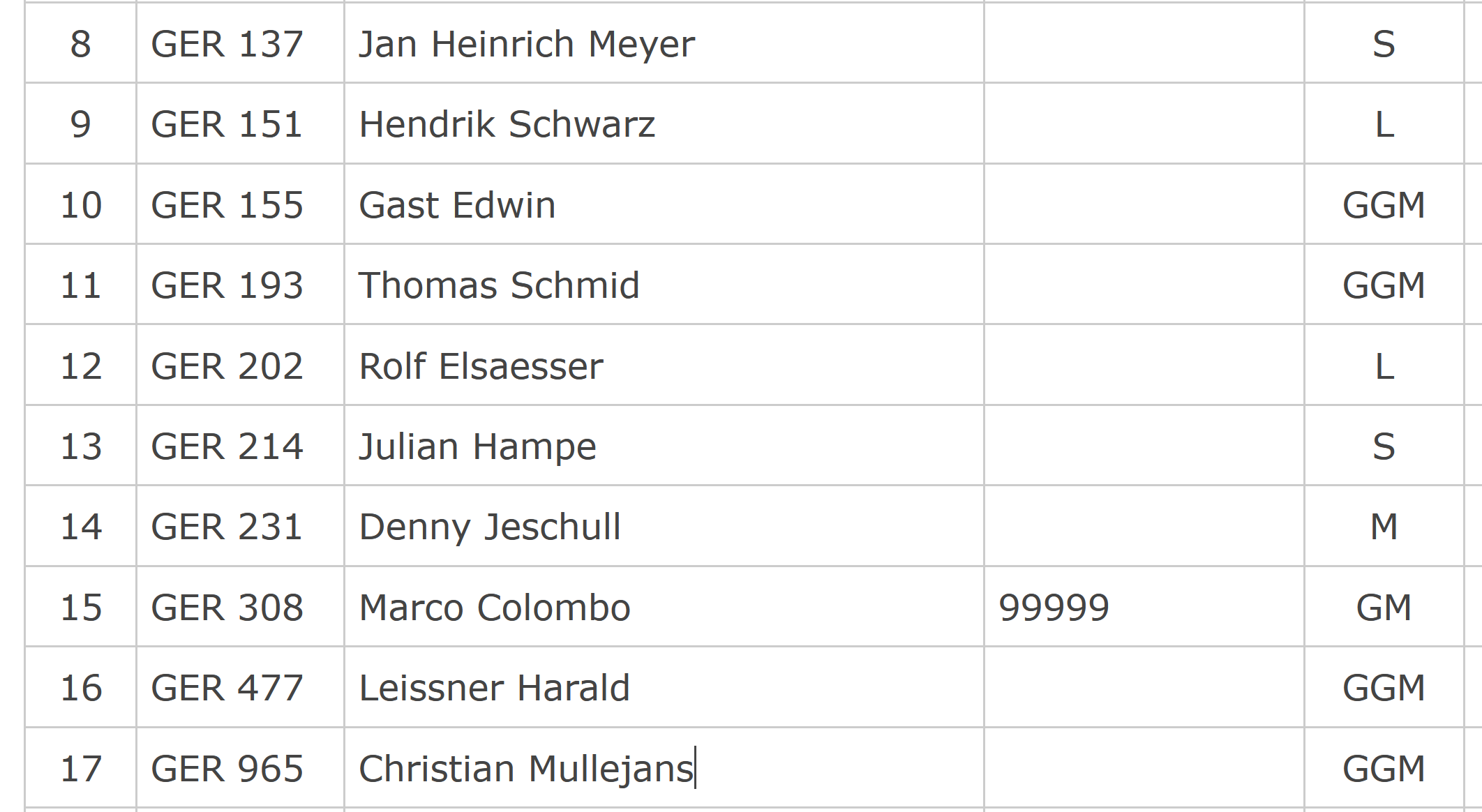Click the GM category in row 15
1482x812 pixels.
pyautogui.click(x=1384, y=608)
